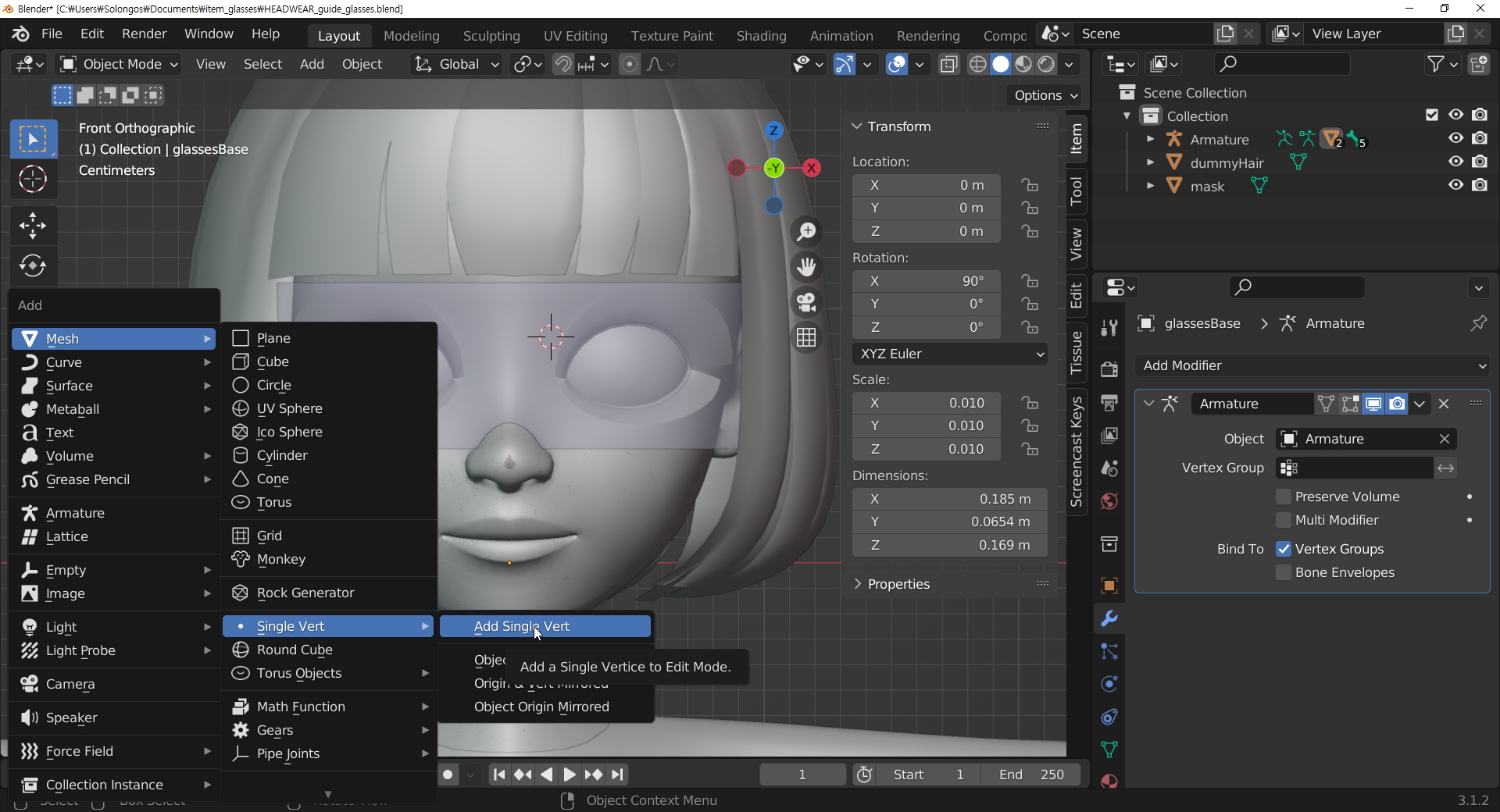Uncheck Vertex Groups bind option
The image size is (1500, 812).
click(1284, 549)
